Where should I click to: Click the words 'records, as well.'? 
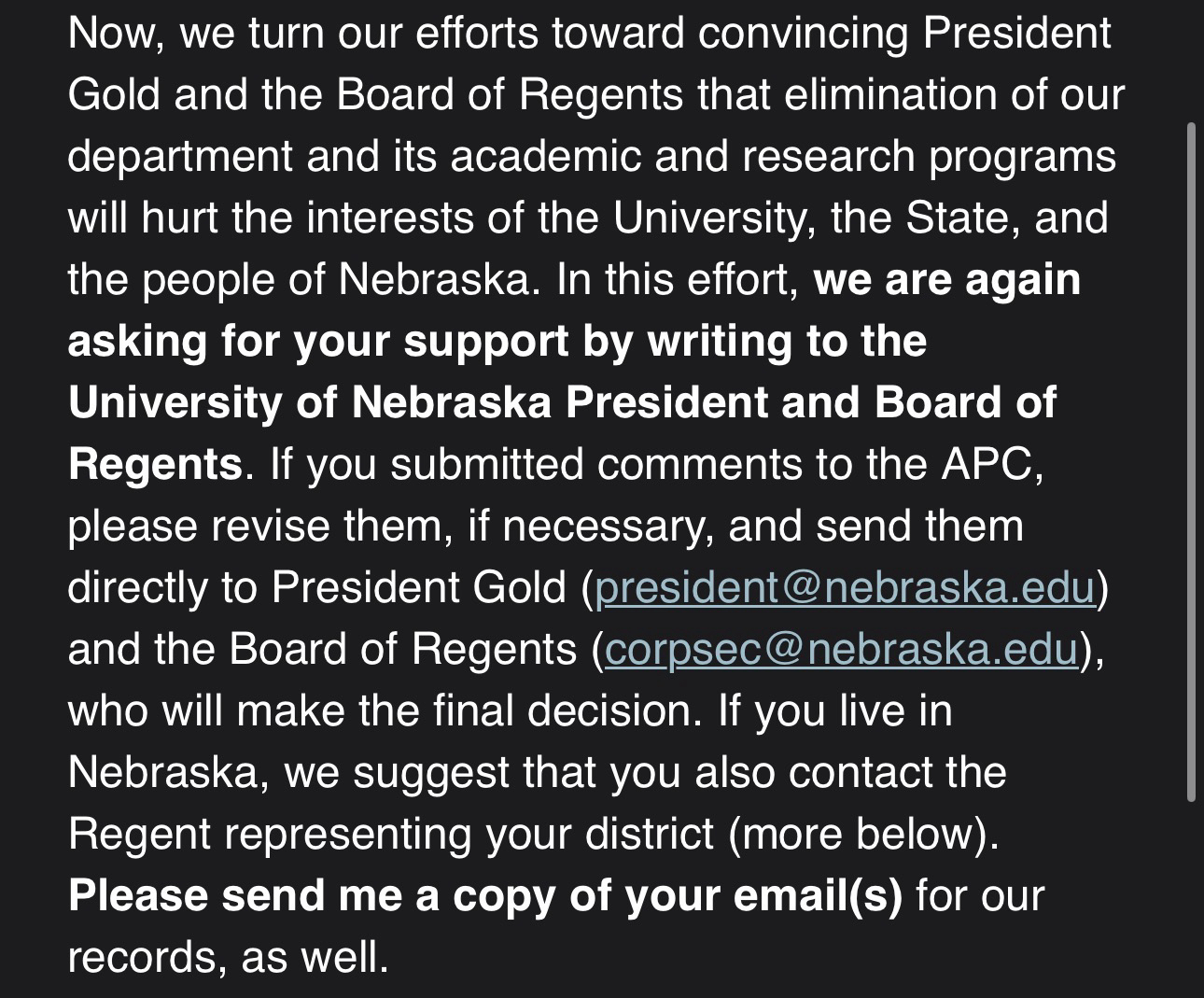click(228, 958)
